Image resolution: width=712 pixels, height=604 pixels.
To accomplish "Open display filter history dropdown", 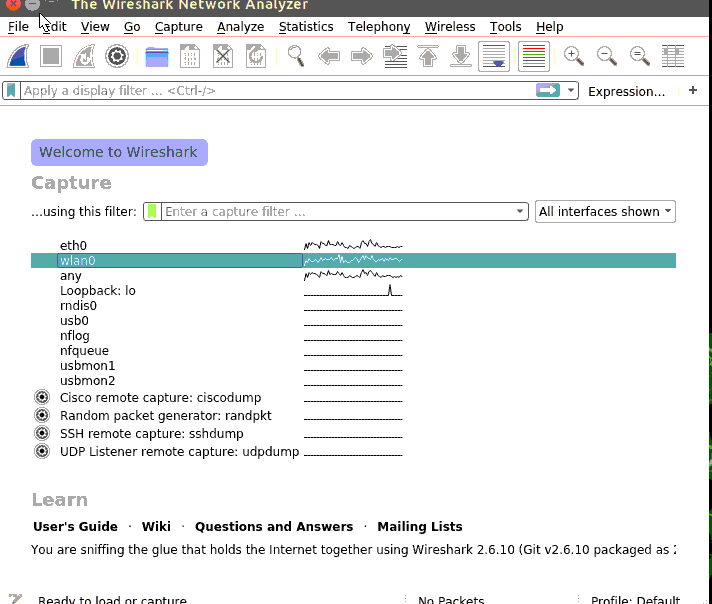I will pos(571,90).
